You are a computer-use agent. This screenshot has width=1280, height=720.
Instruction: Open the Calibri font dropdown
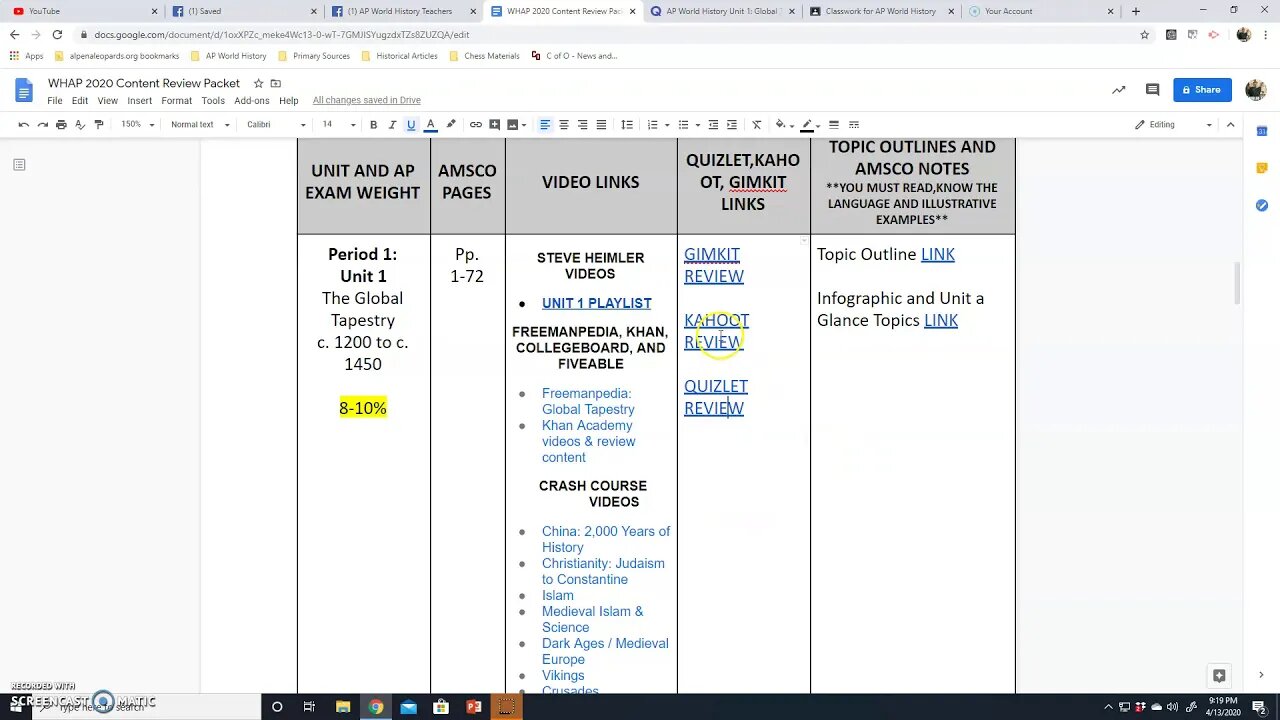coord(276,125)
